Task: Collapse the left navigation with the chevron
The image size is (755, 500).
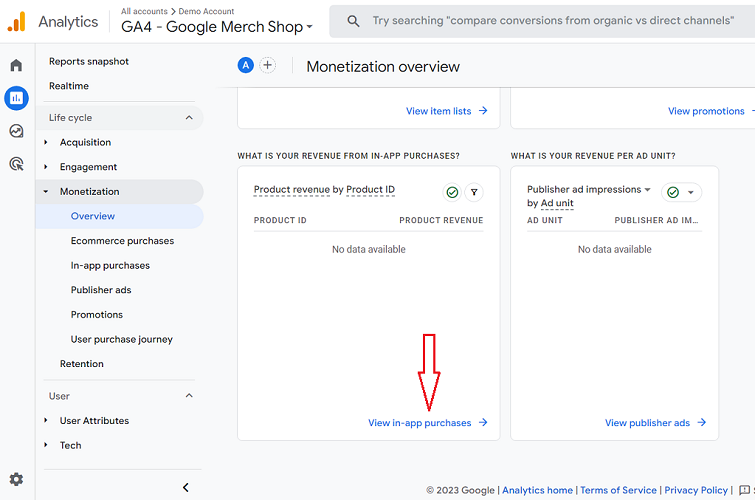Action: [186, 487]
